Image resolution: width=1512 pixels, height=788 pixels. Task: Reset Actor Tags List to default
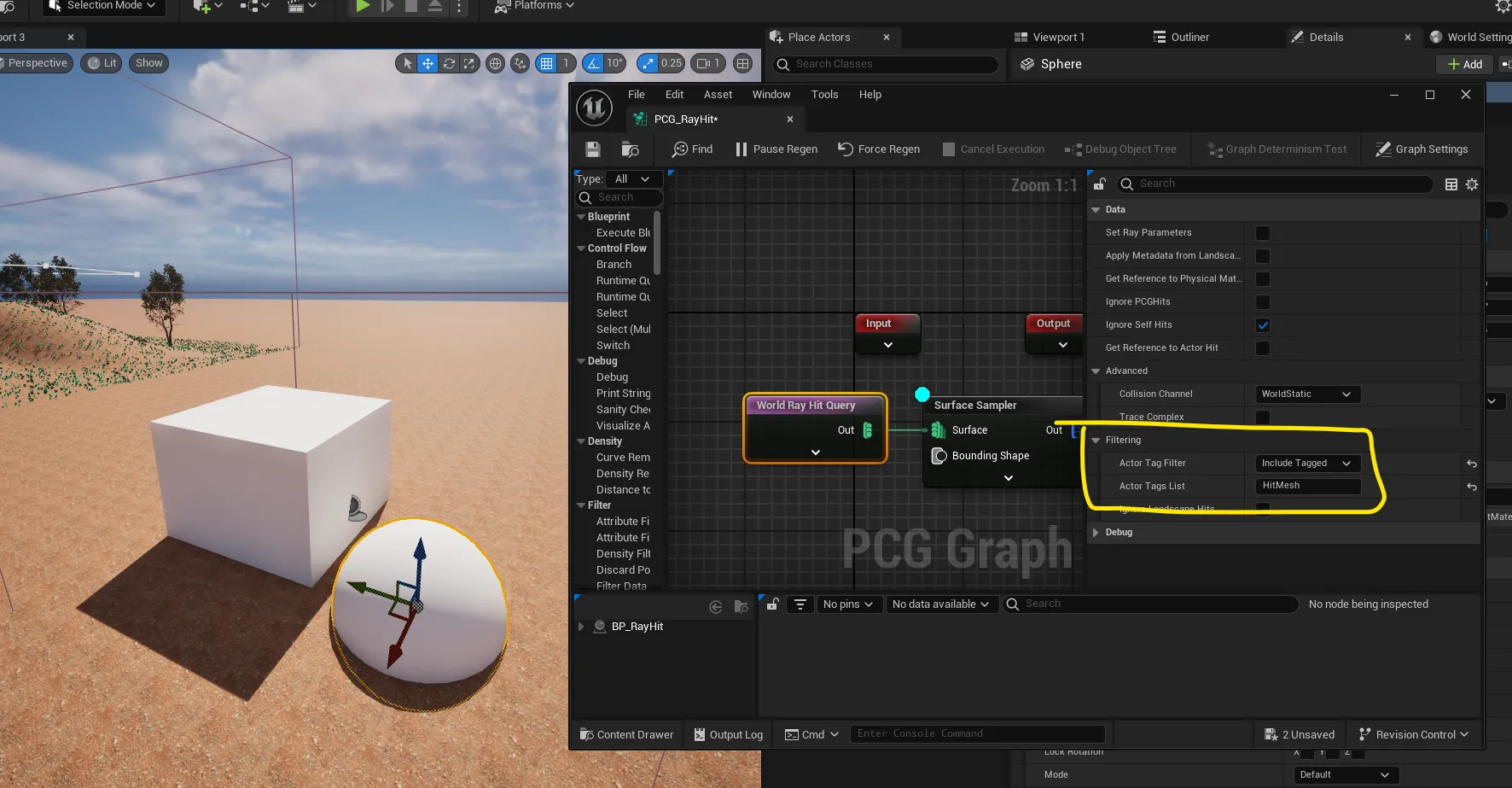1472,487
